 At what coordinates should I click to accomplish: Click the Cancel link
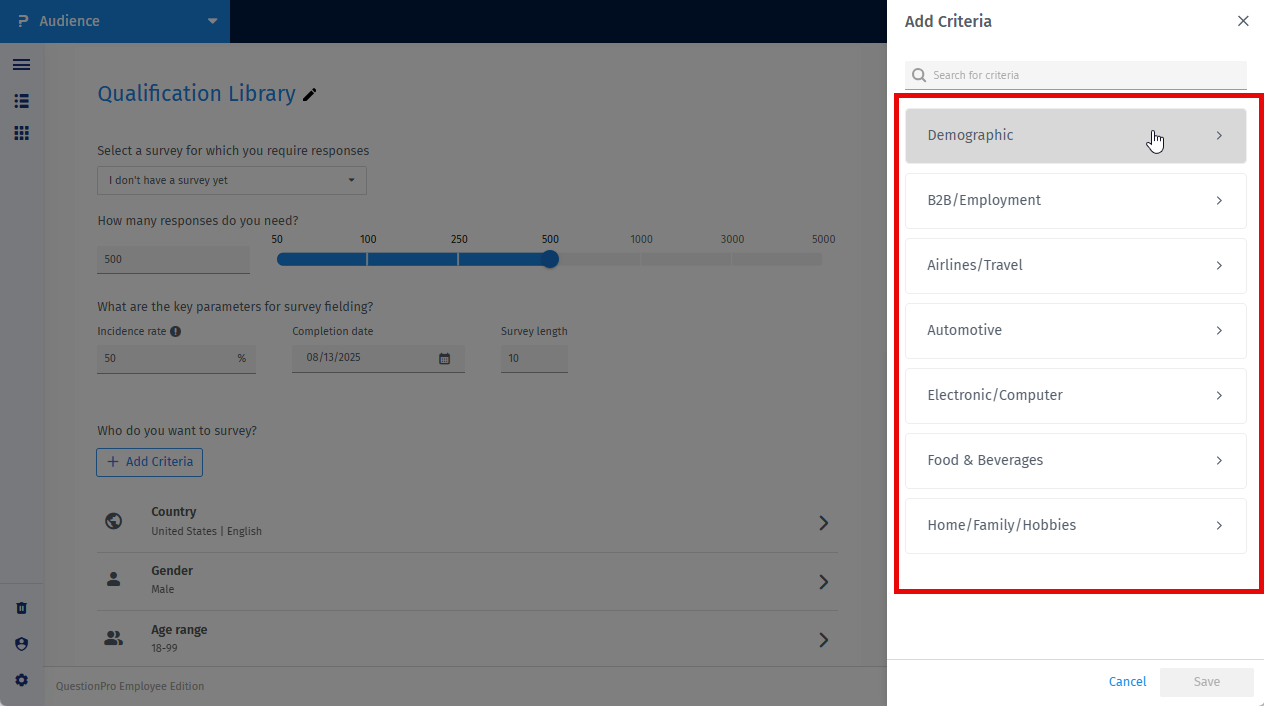pyautogui.click(x=1127, y=682)
